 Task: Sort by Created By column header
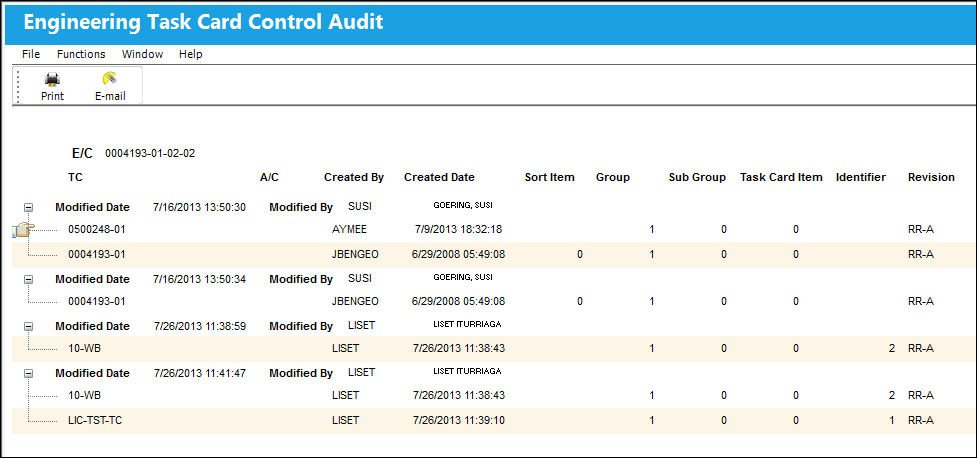point(354,178)
